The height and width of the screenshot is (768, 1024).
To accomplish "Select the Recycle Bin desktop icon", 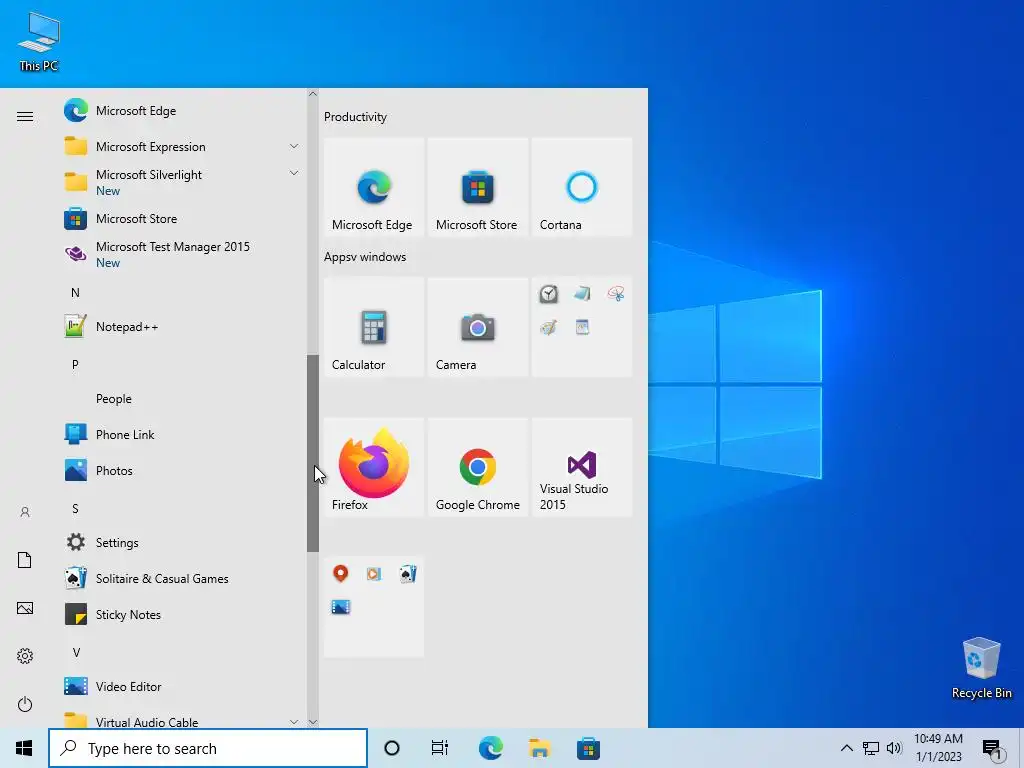I will click(x=982, y=667).
